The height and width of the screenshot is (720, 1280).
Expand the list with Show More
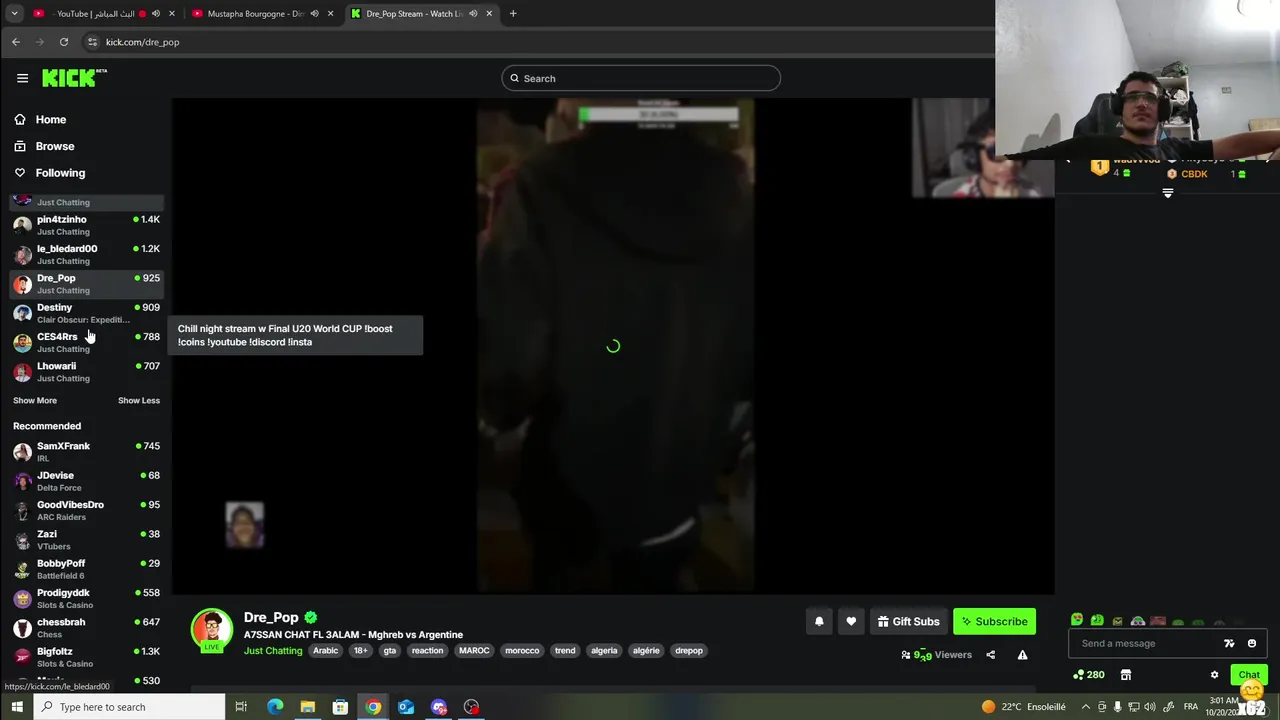pyautogui.click(x=35, y=400)
